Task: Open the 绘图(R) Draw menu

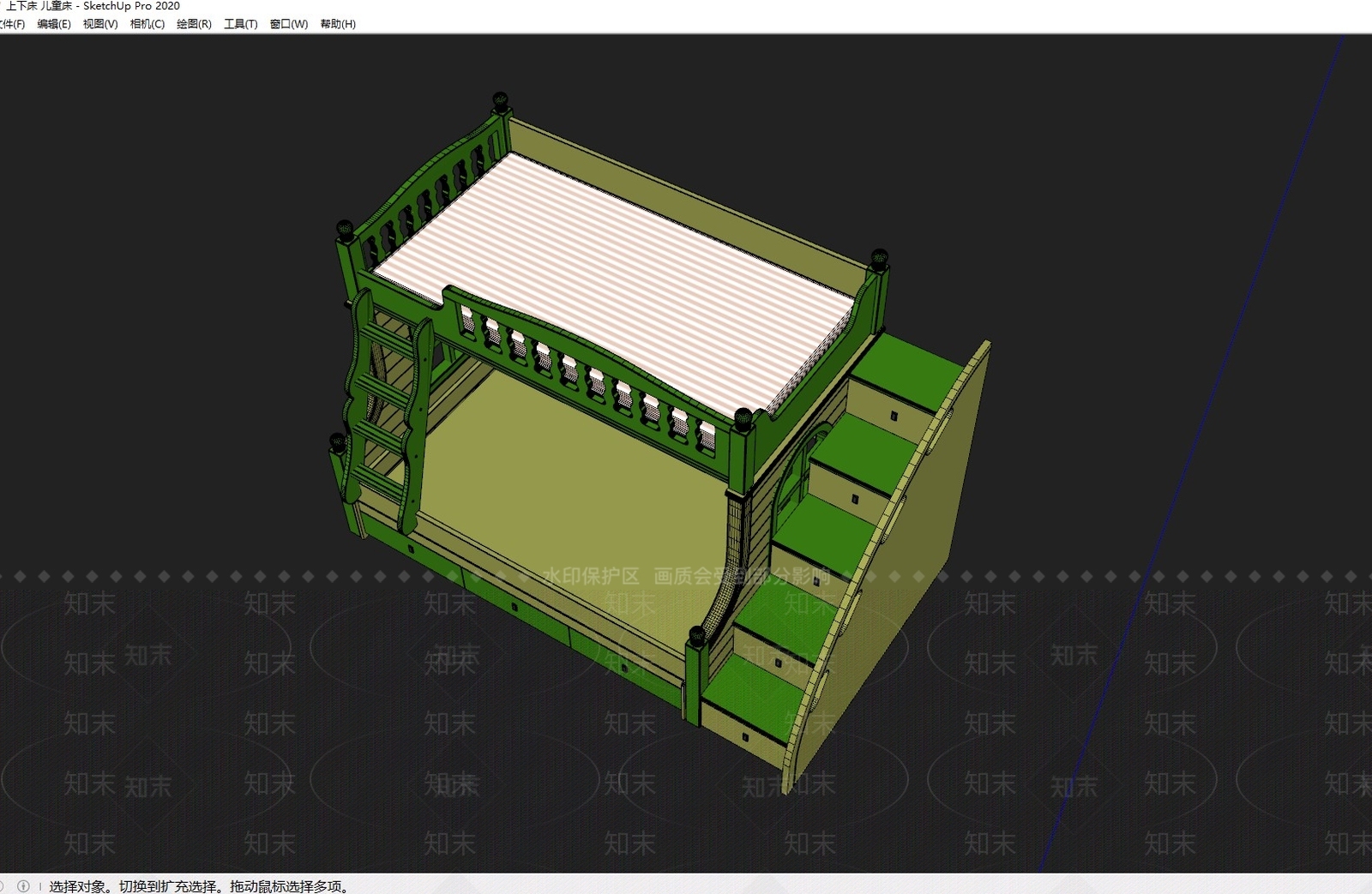Action: pos(194,24)
